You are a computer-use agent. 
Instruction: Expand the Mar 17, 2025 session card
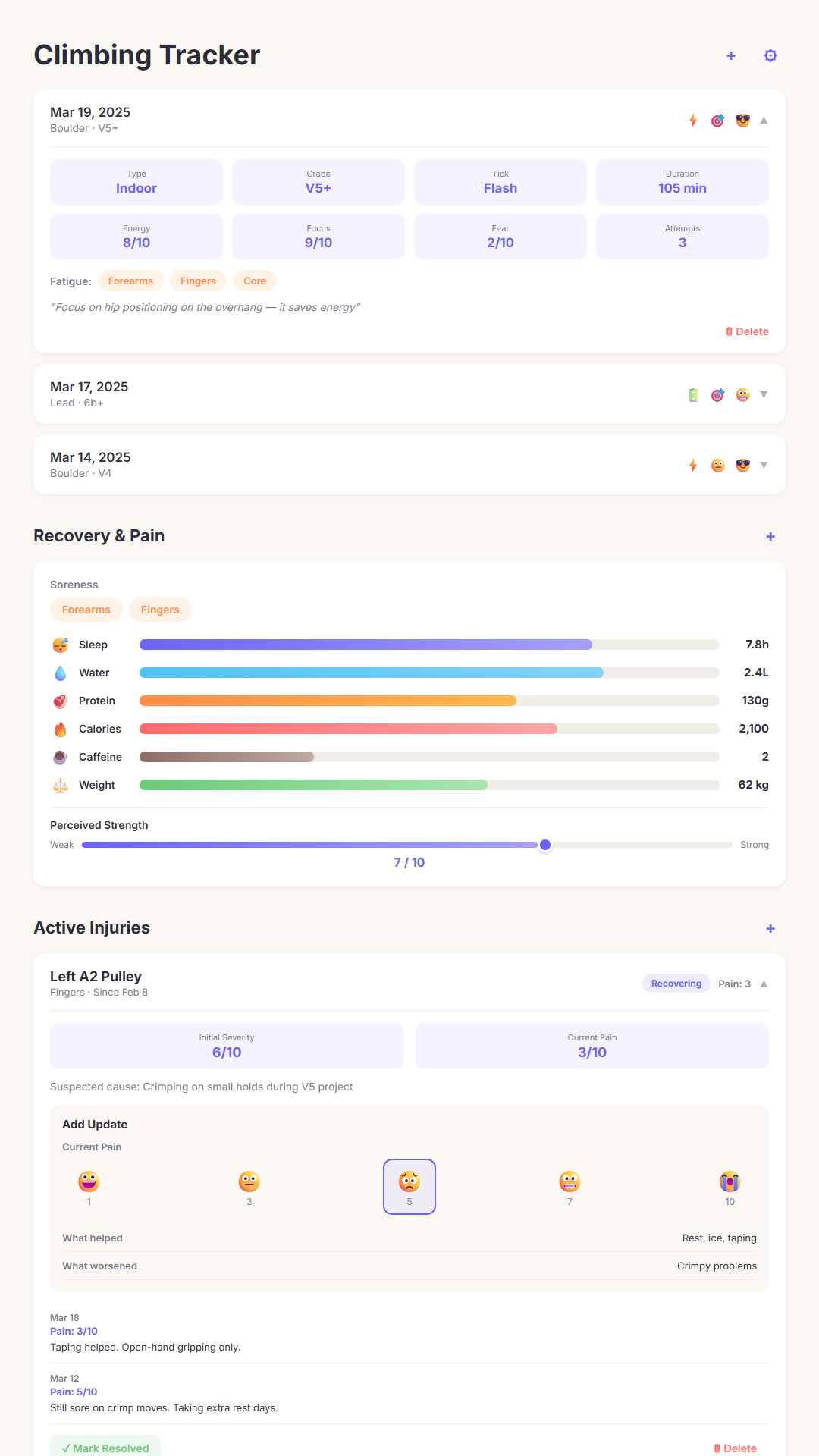(x=764, y=395)
